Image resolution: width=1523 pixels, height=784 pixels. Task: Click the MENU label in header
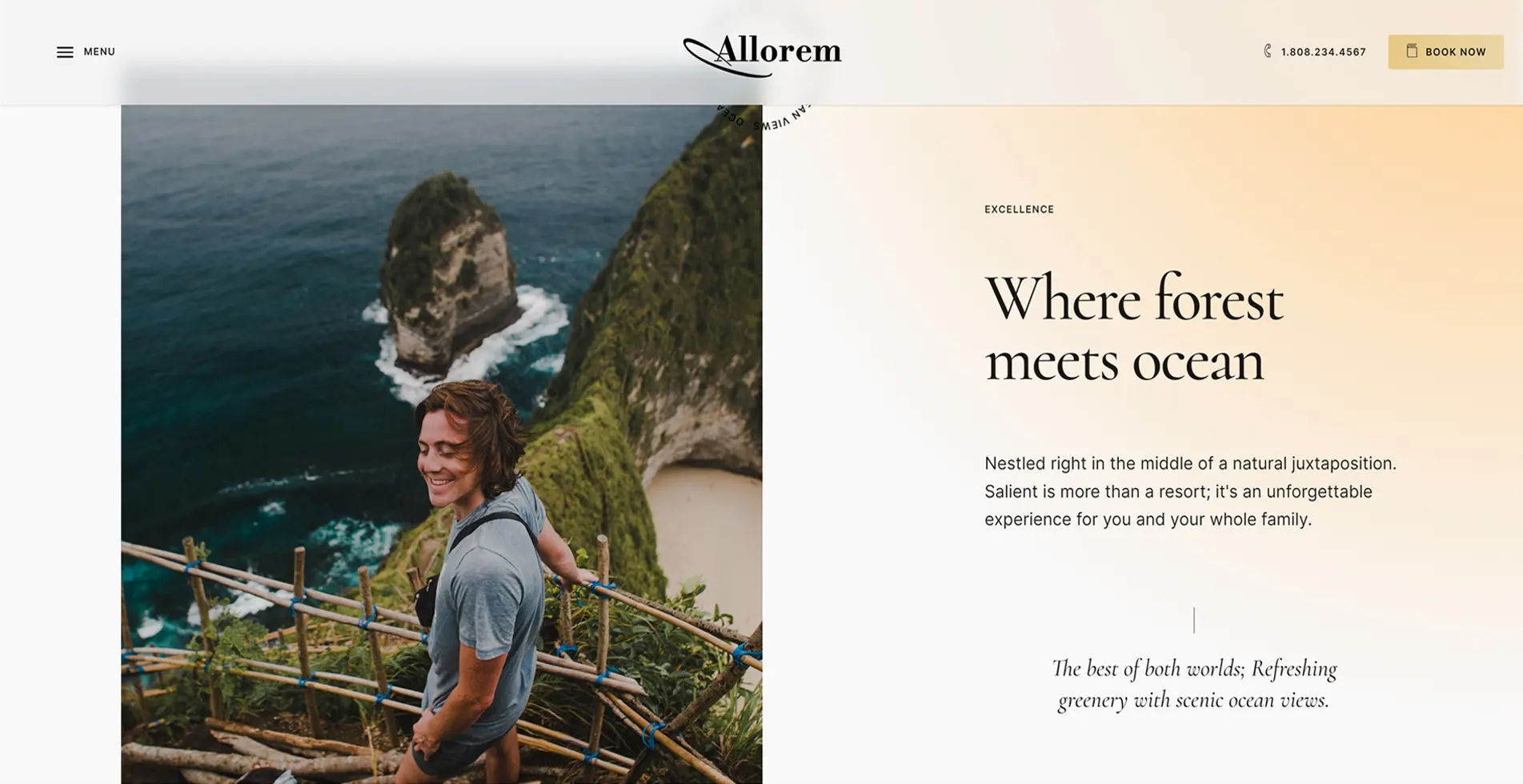click(x=99, y=52)
